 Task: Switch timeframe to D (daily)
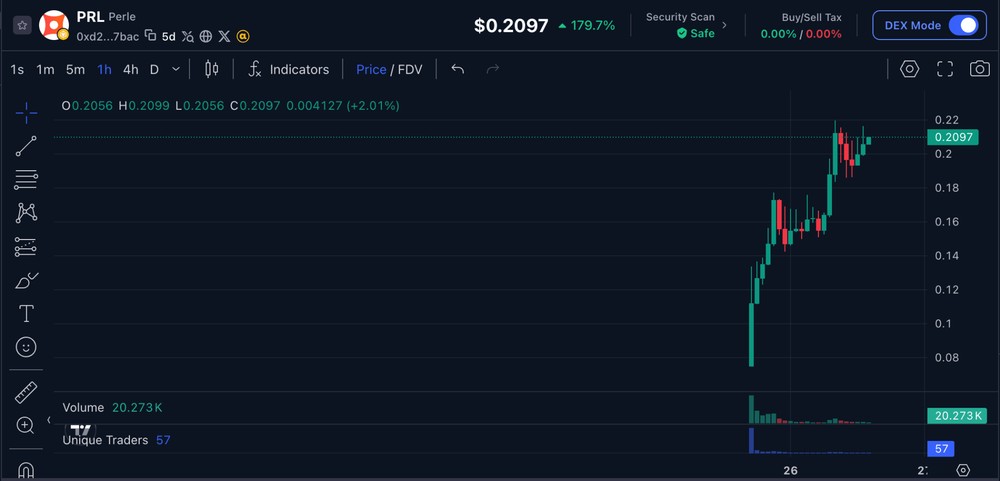pyautogui.click(x=154, y=70)
